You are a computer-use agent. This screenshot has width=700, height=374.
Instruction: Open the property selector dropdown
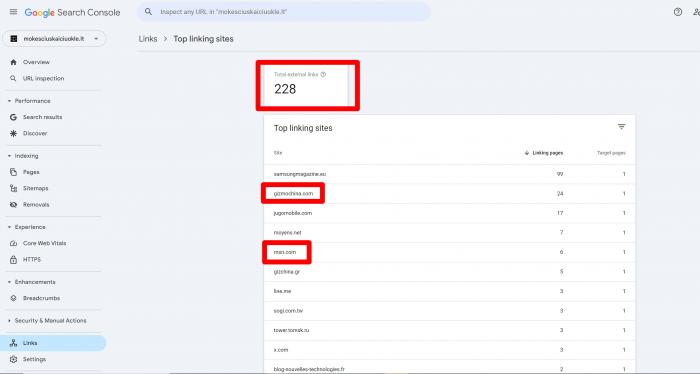coord(54,39)
